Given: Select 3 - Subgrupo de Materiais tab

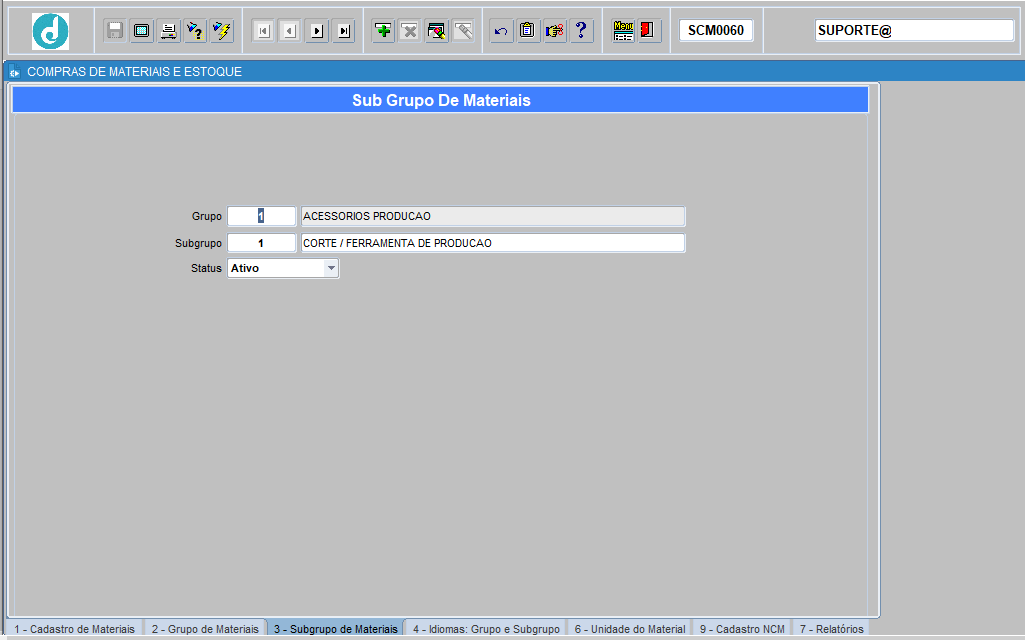Looking at the screenshot, I should pyautogui.click(x=335, y=629).
